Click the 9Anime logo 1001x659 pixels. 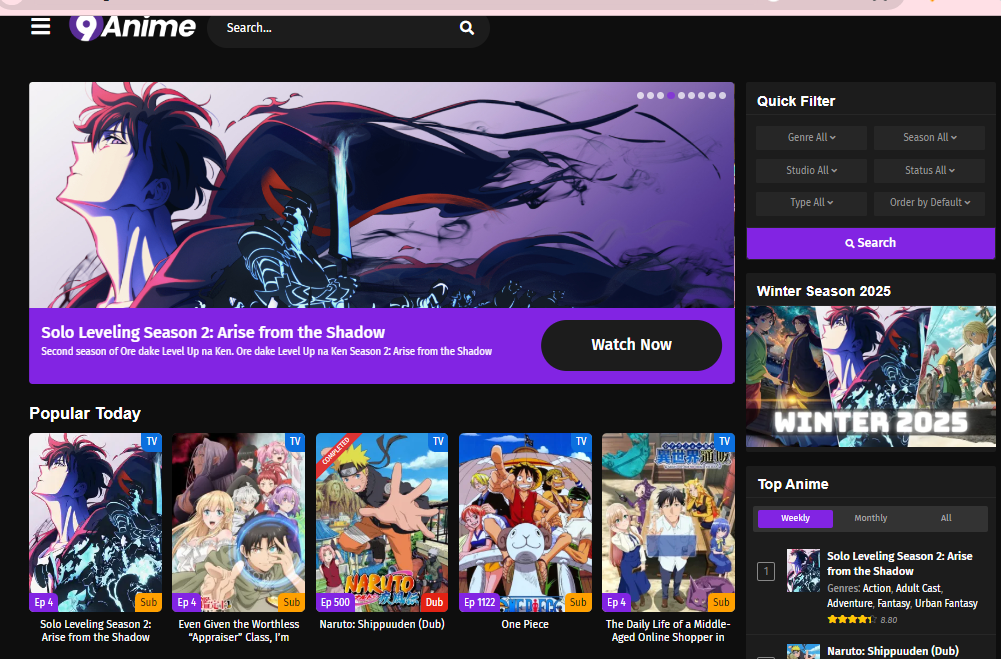[133, 27]
